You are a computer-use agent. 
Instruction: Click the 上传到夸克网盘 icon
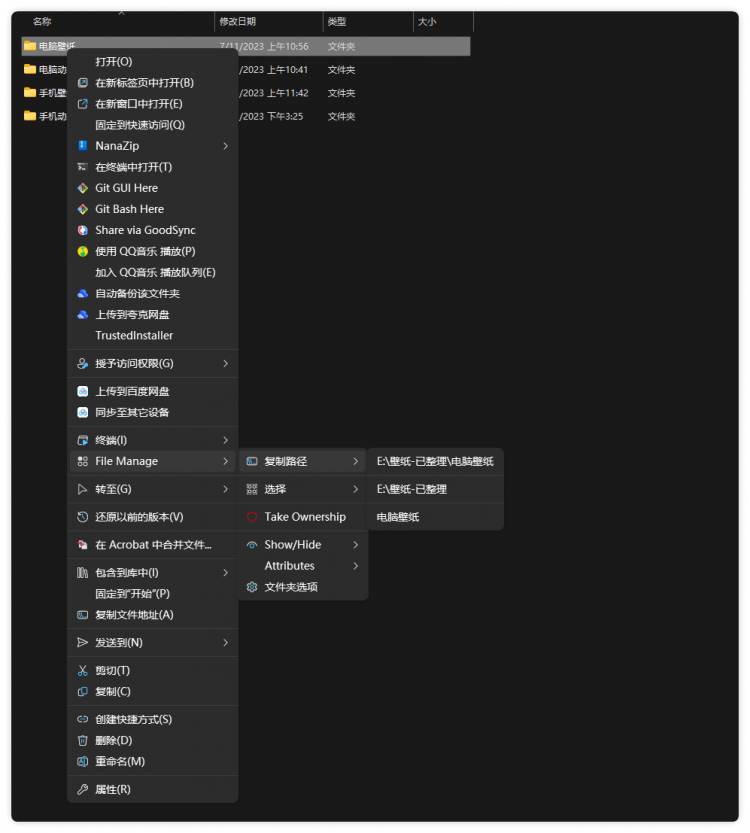(84, 314)
